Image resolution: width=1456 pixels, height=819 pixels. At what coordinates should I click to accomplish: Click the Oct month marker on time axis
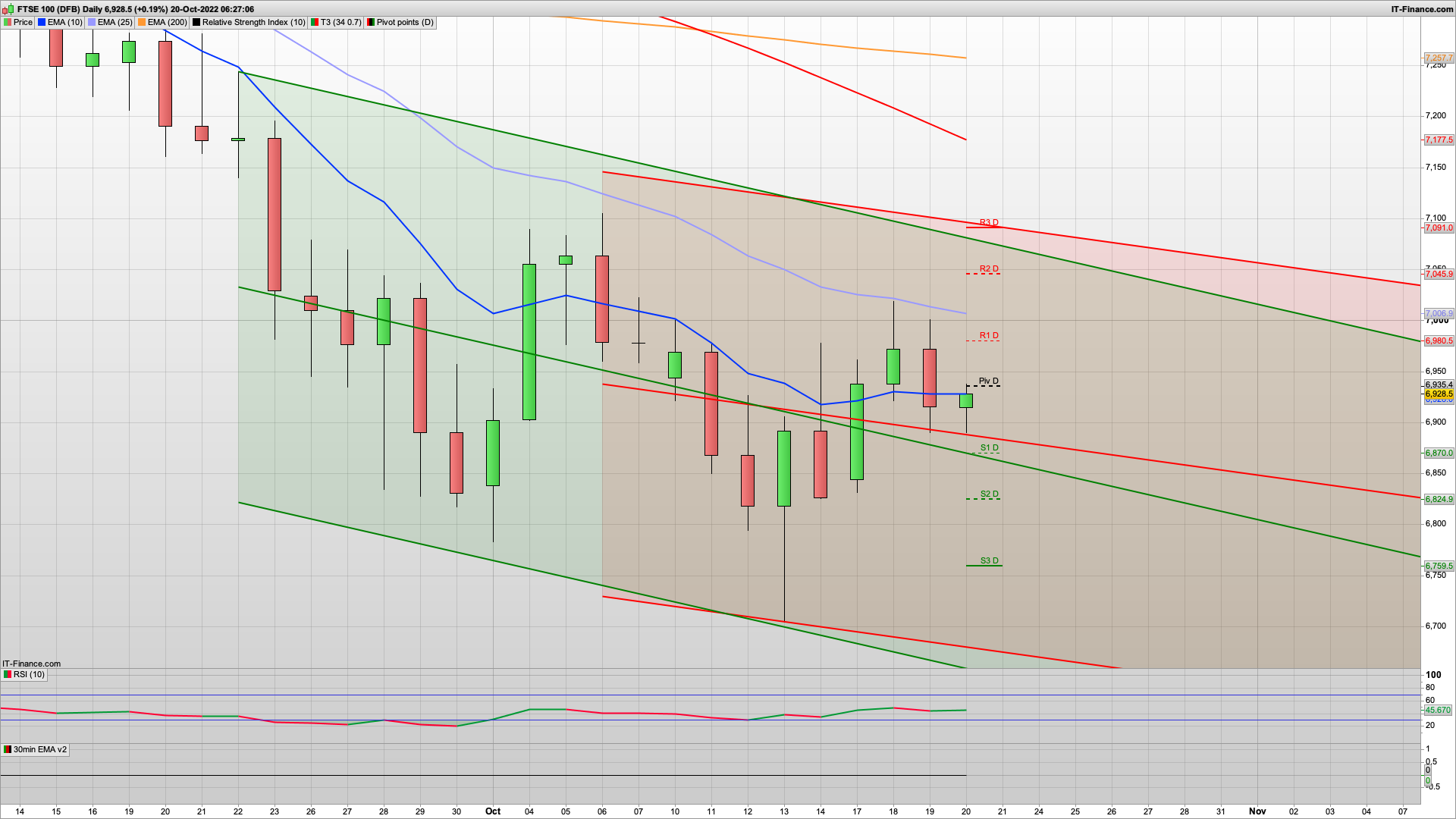pyautogui.click(x=493, y=811)
